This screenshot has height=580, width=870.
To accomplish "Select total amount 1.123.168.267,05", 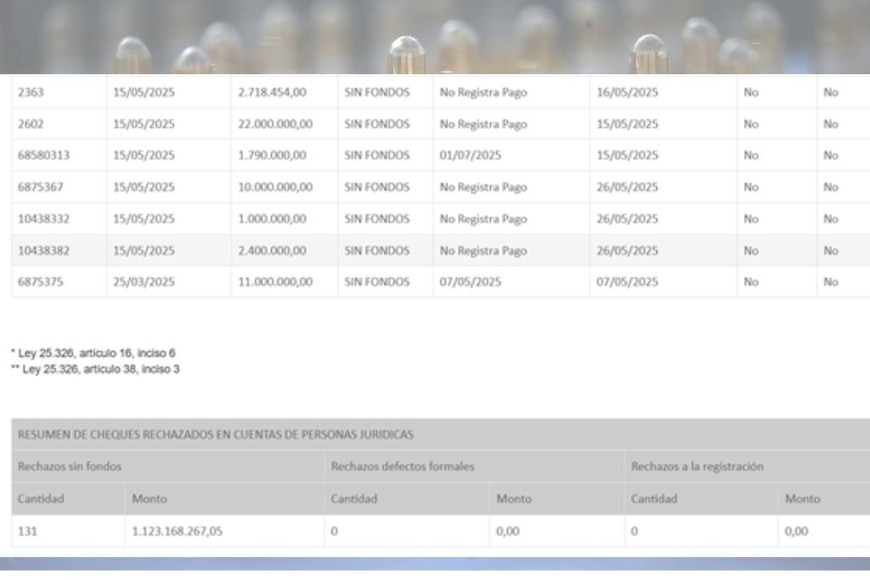I will point(177,531).
